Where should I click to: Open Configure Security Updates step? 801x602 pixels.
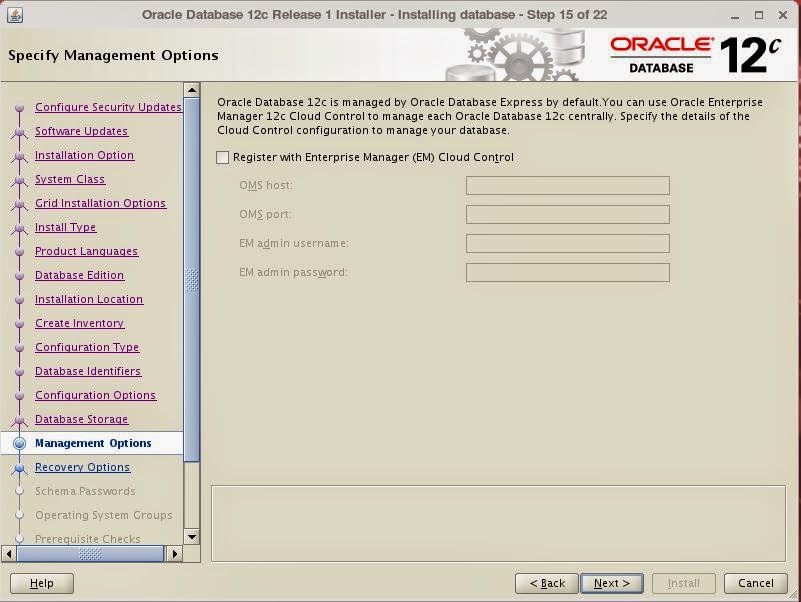(x=108, y=107)
